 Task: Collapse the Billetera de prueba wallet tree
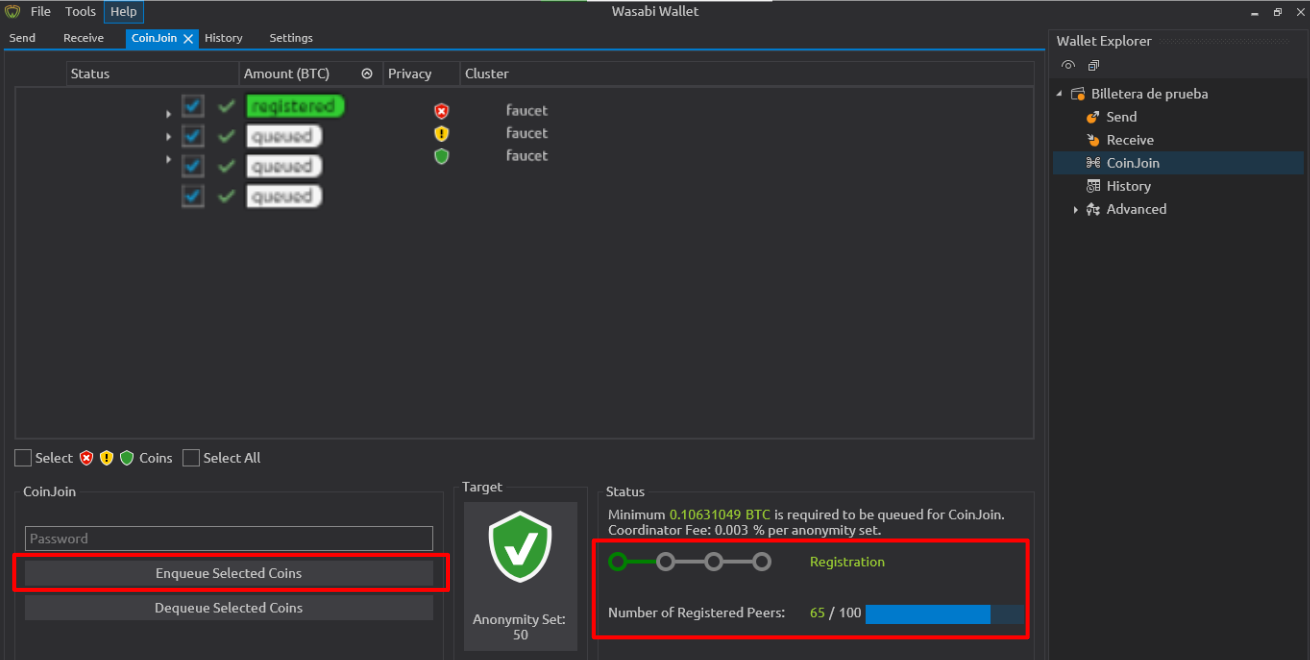(x=1061, y=93)
